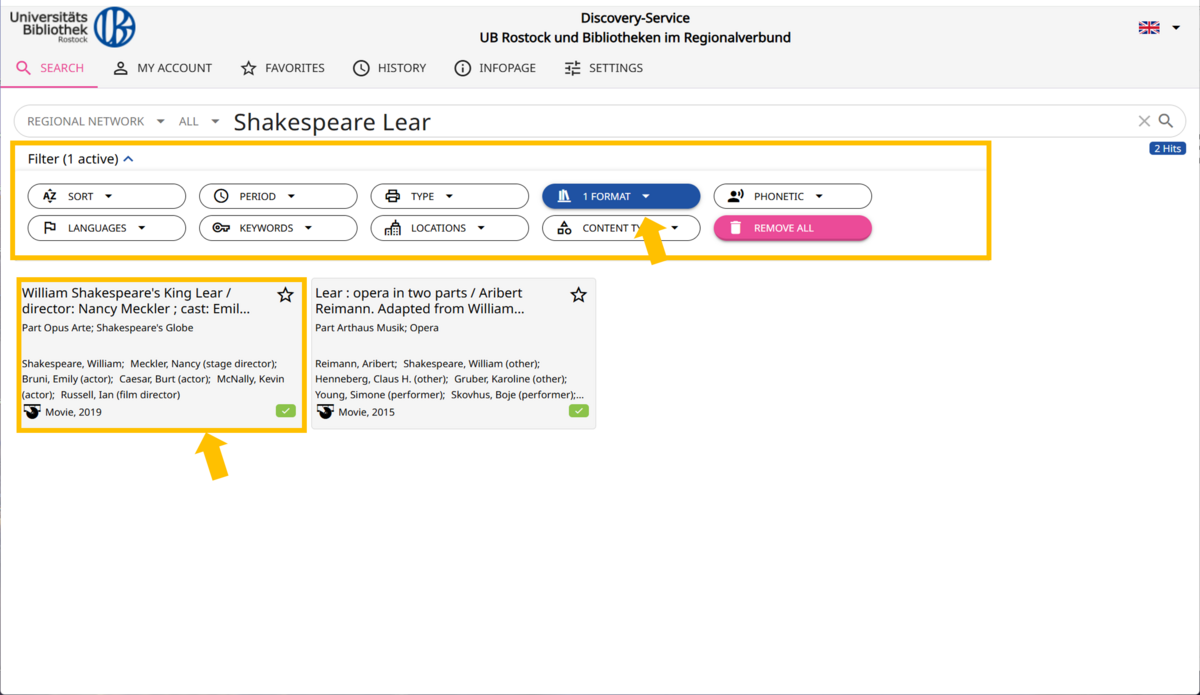Image resolution: width=1200 pixels, height=695 pixels.
Task: Click 'Russell, Ian (film director)' text
Action: point(121,395)
